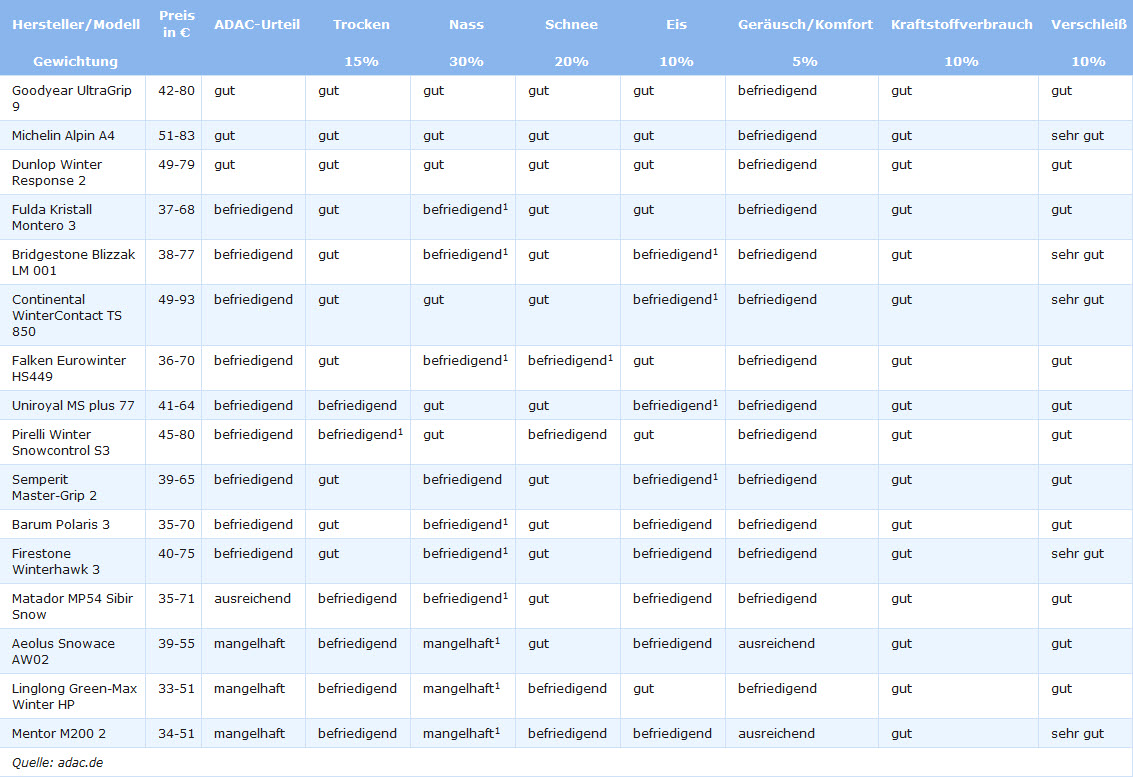The width and height of the screenshot is (1133, 777).
Task: Click Linglong Green-Max Winter HP model
Action: (x=74, y=696)
